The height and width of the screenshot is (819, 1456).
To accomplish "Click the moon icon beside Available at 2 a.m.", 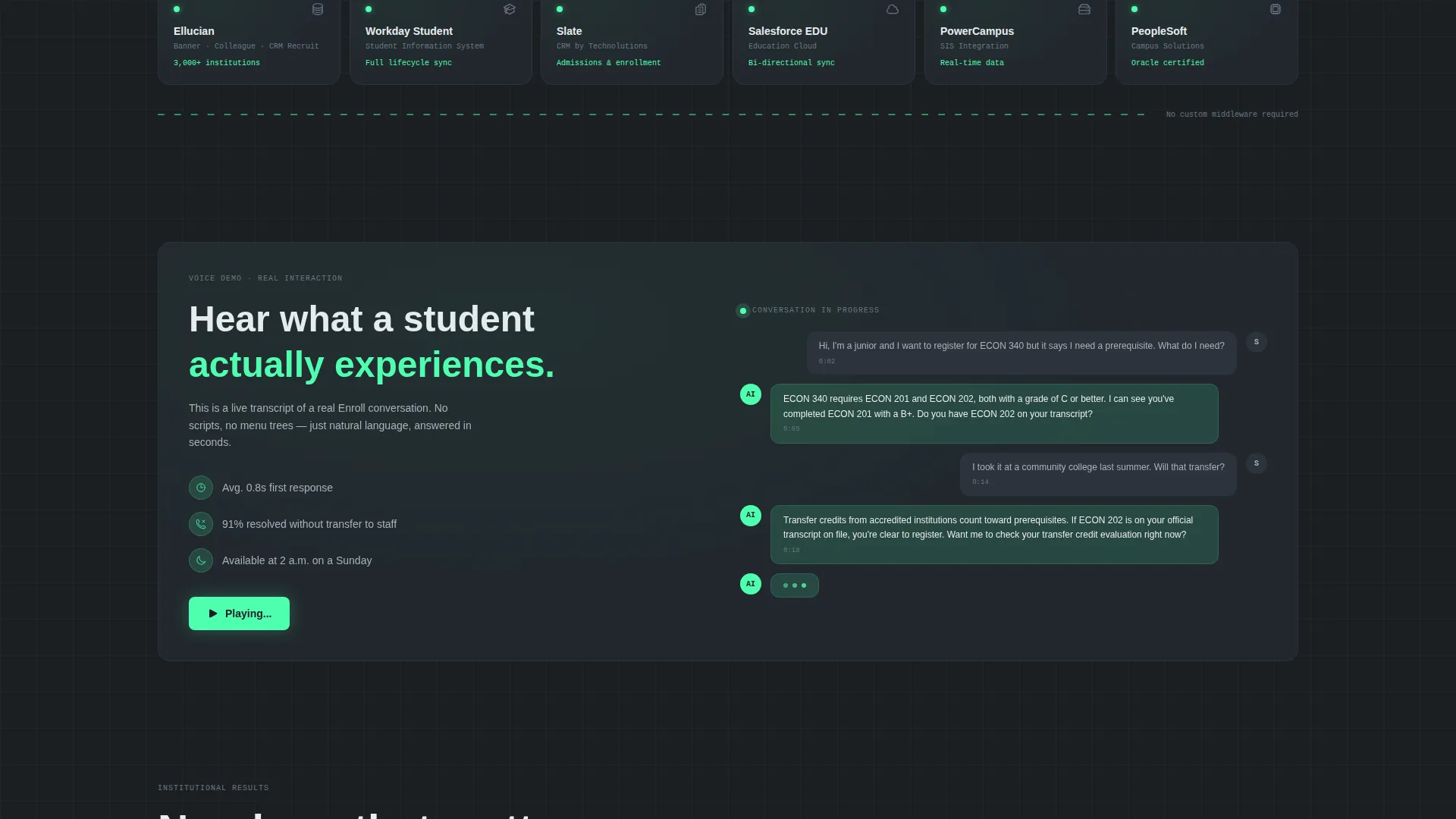I will (x=201, y=560).
